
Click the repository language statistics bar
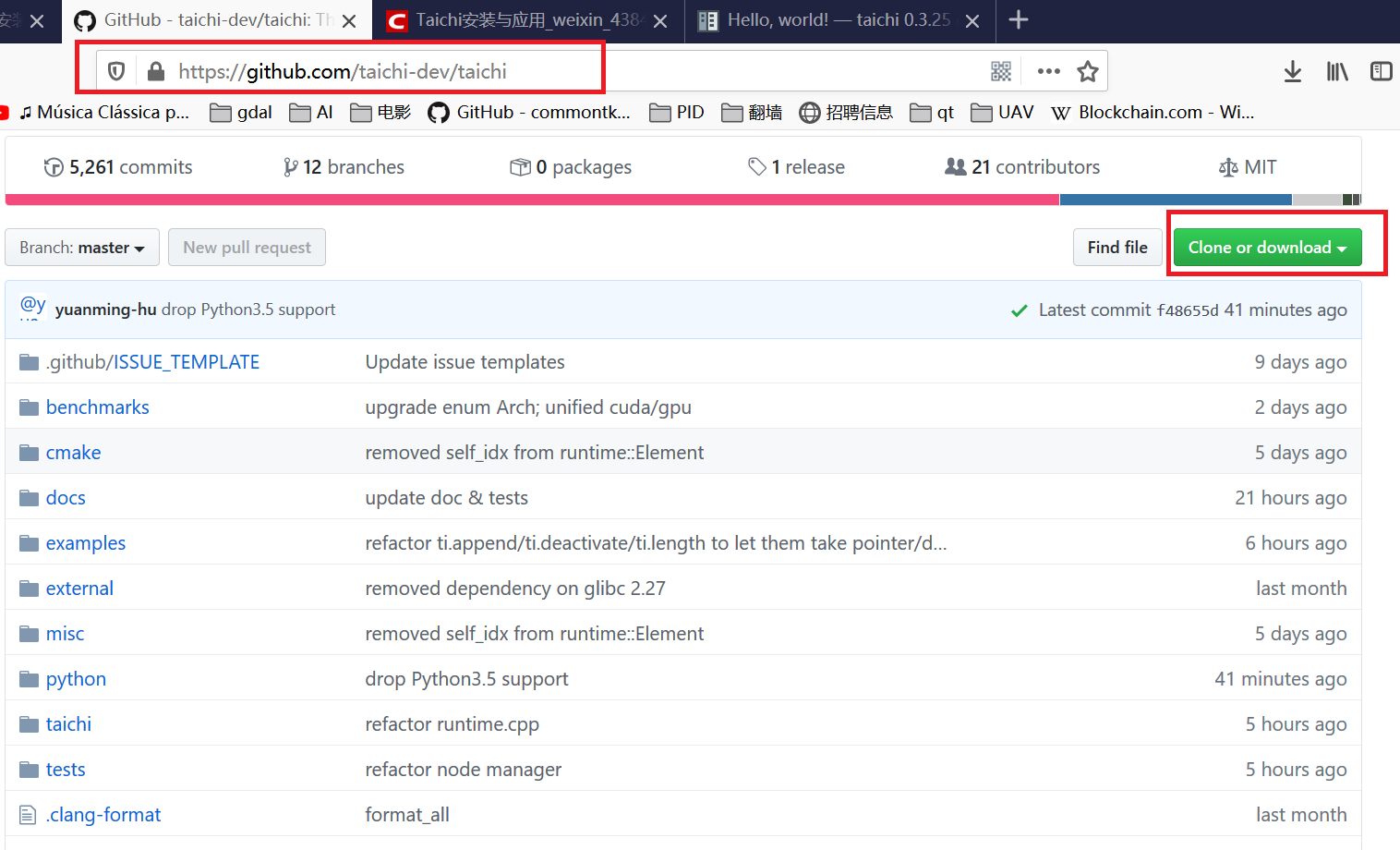[x=646, y=199]
